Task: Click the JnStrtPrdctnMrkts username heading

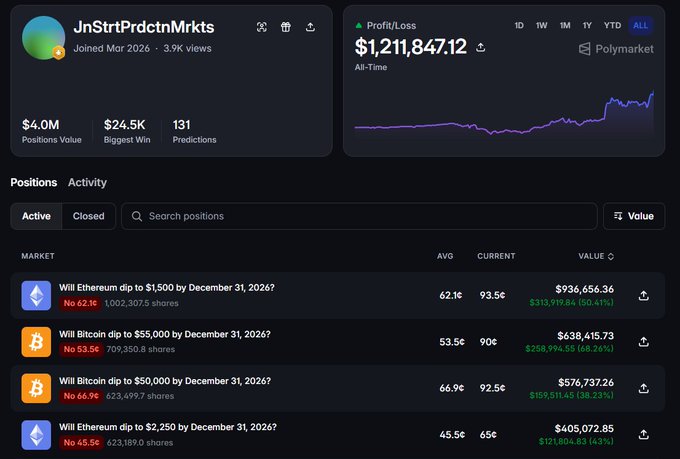Action: tap(144, 27)
